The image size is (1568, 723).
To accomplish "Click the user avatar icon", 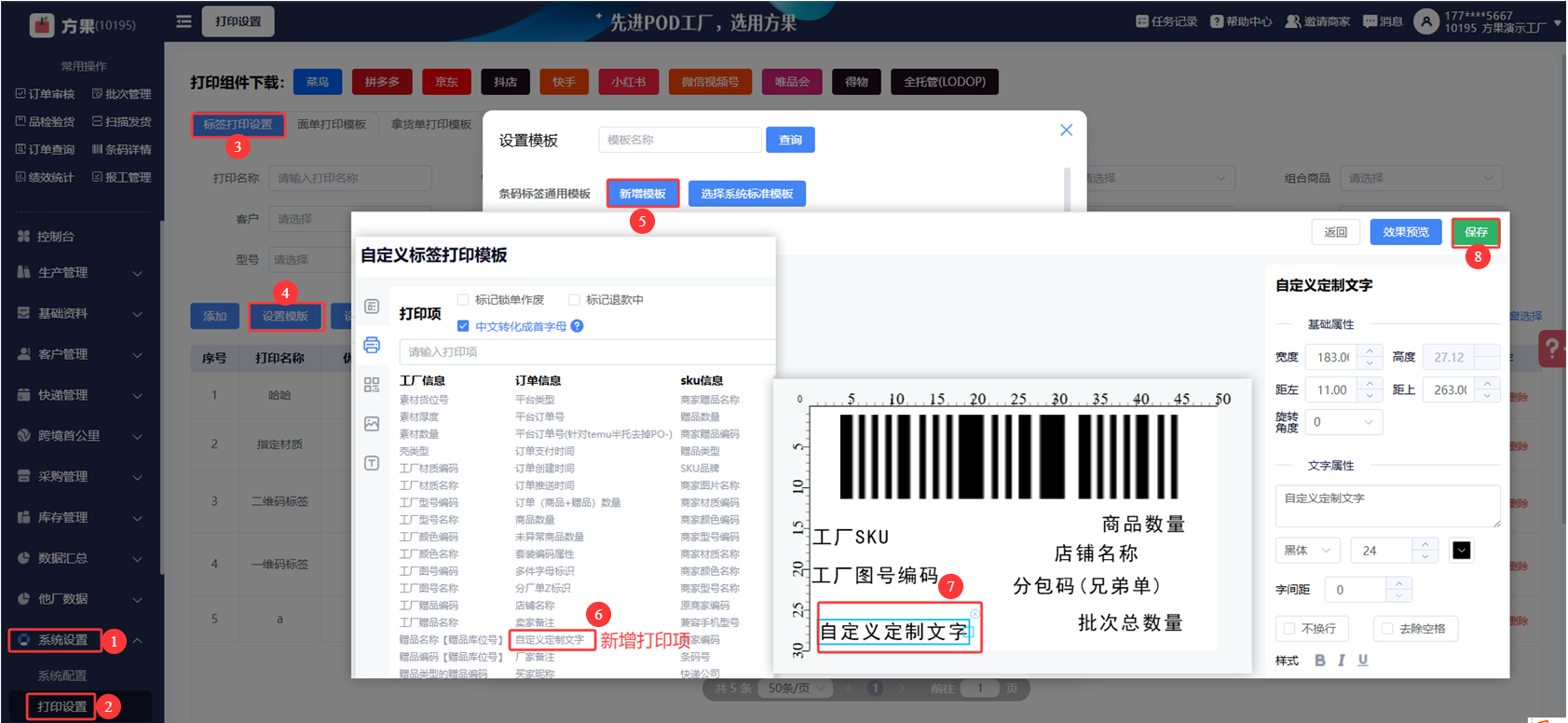I will pyautogui.click(x=1425, y=21).
